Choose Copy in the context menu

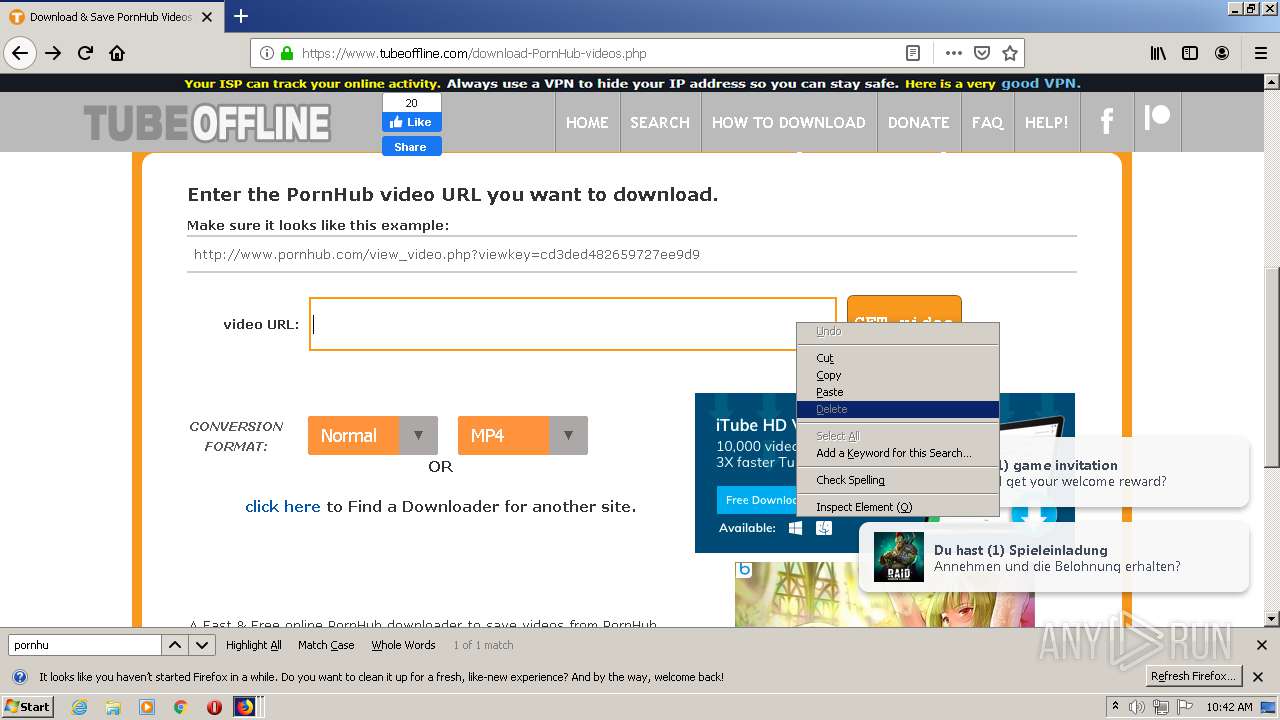898,375
